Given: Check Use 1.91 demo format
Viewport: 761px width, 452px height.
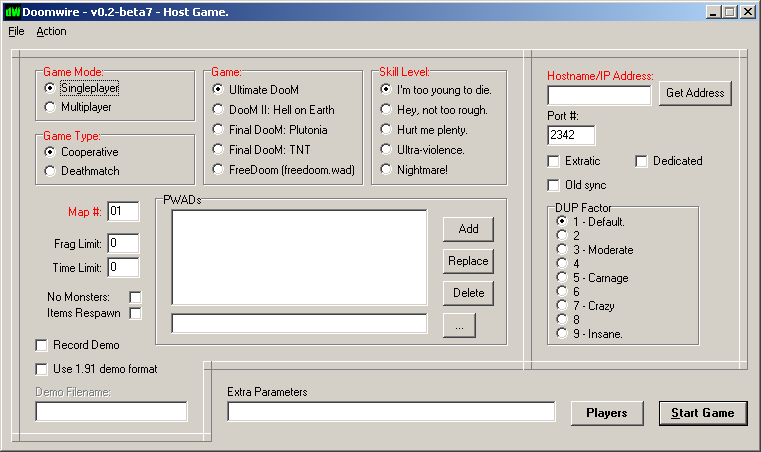Looking at the screenshot, I should coord(41,369).
